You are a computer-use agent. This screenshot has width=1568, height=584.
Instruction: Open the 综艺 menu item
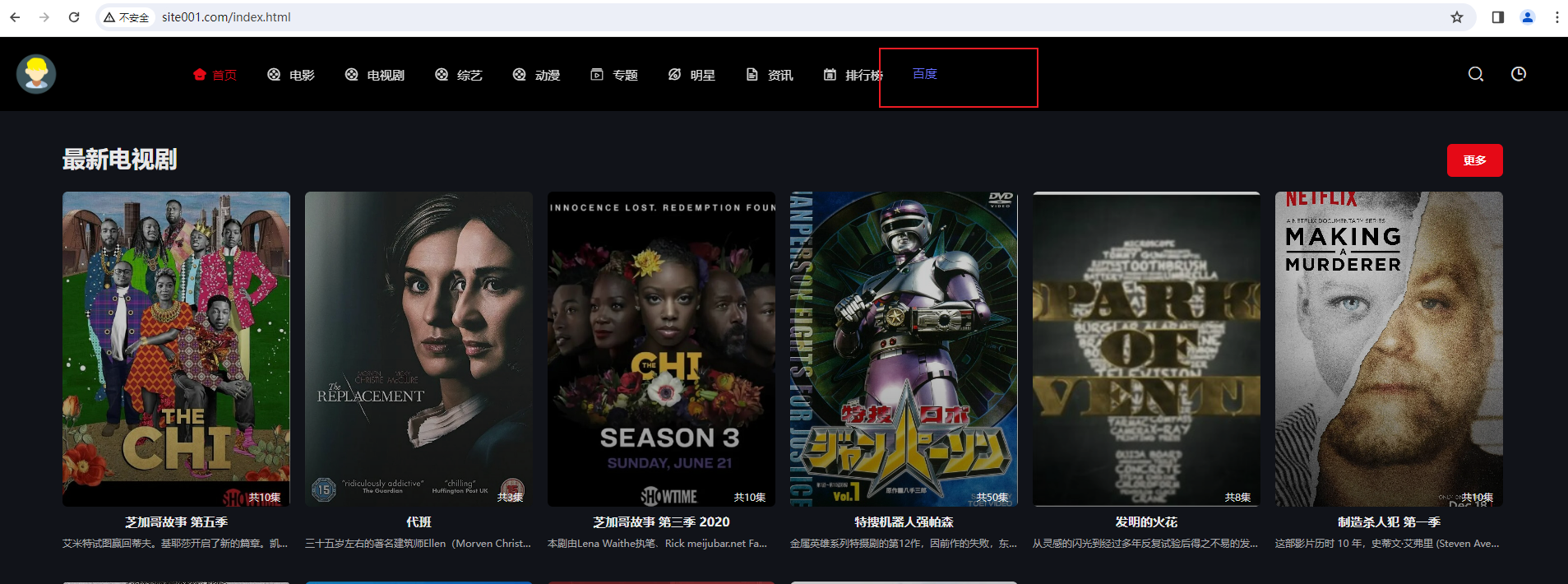coord(469,76)
